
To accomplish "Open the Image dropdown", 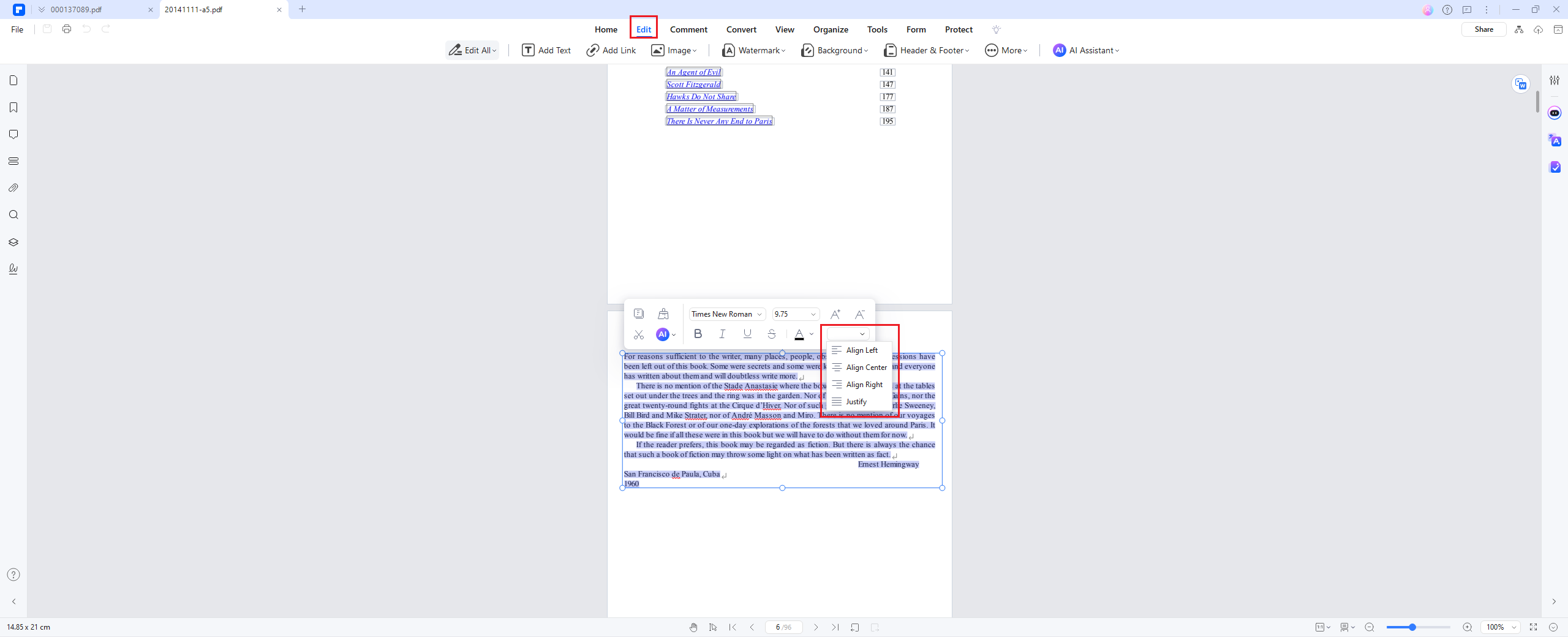I will 674,50.
